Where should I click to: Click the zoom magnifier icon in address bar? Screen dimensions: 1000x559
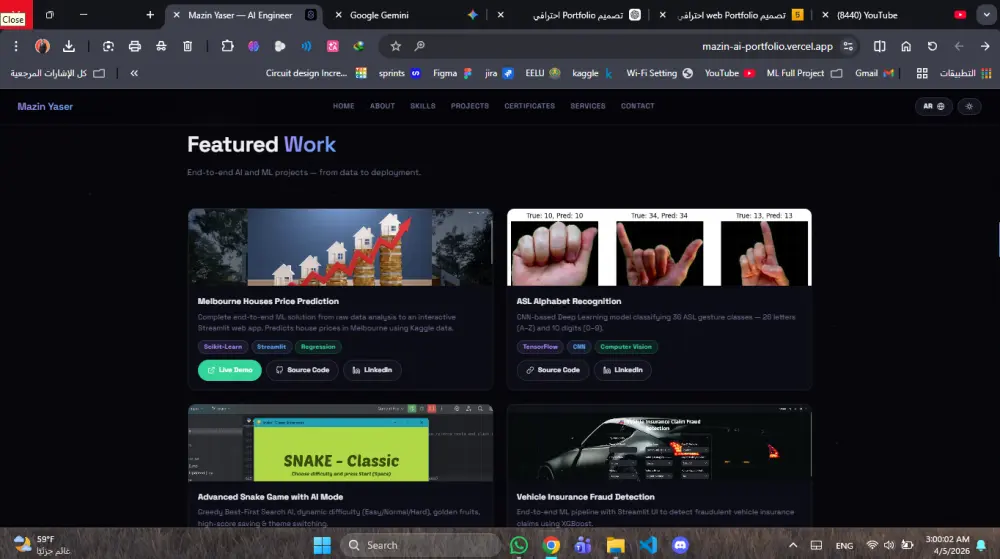tap(420, 46)
